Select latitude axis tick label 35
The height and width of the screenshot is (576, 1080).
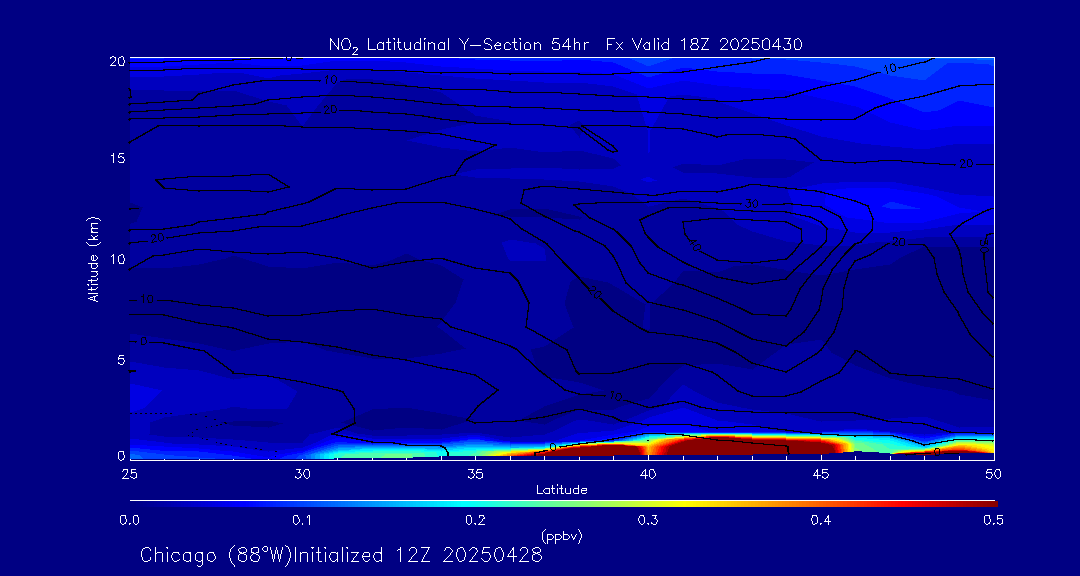tap(475, 474)
